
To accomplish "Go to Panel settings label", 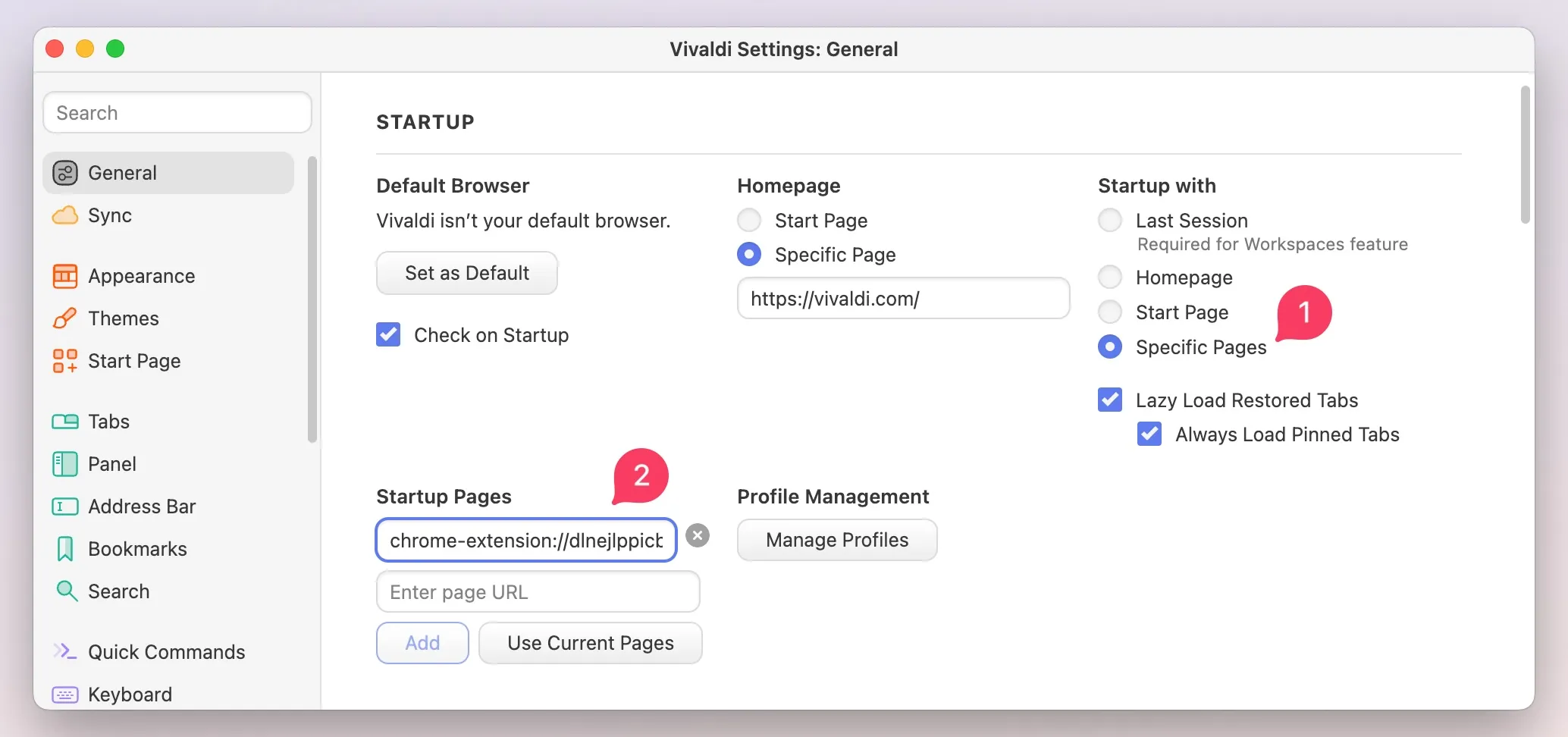I will tap(112, 464).
